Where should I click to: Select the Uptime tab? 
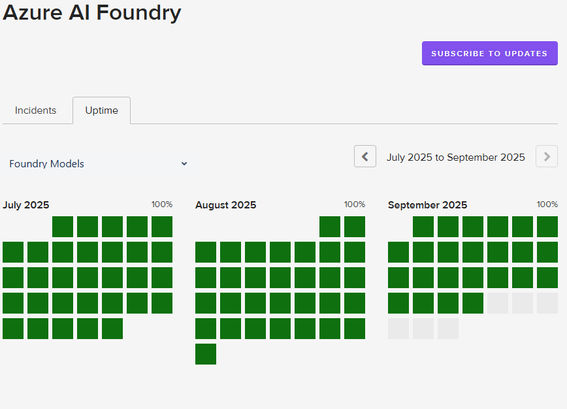point(102,110)
